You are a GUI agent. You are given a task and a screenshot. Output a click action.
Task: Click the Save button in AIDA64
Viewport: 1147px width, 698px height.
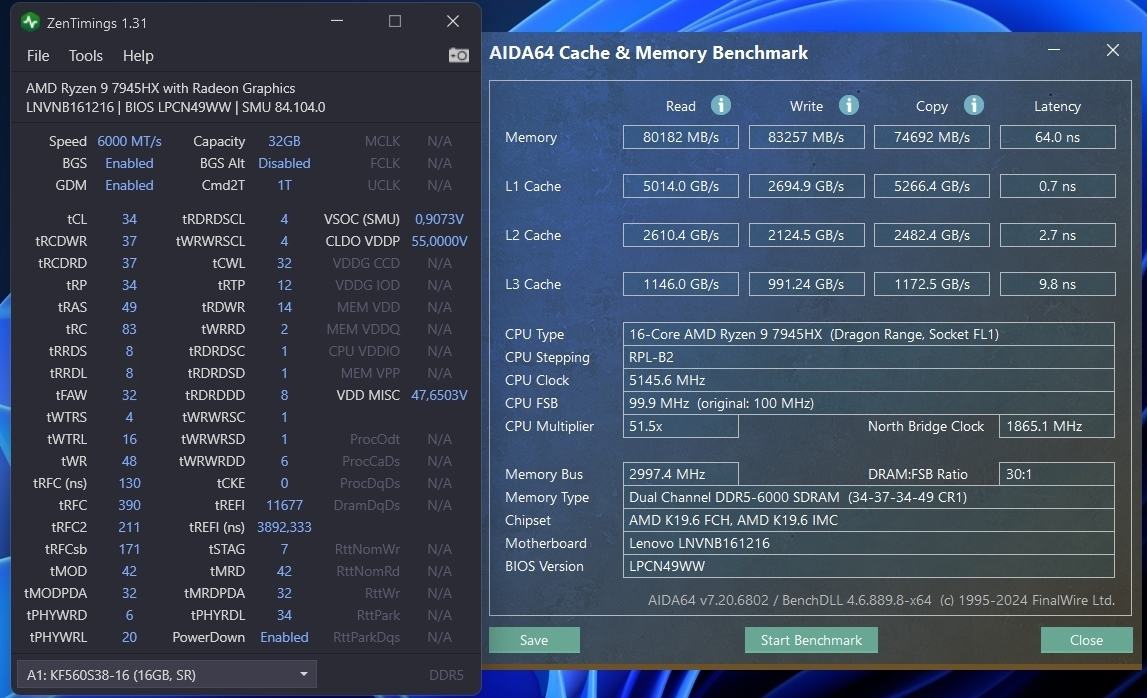click(534, 640)
